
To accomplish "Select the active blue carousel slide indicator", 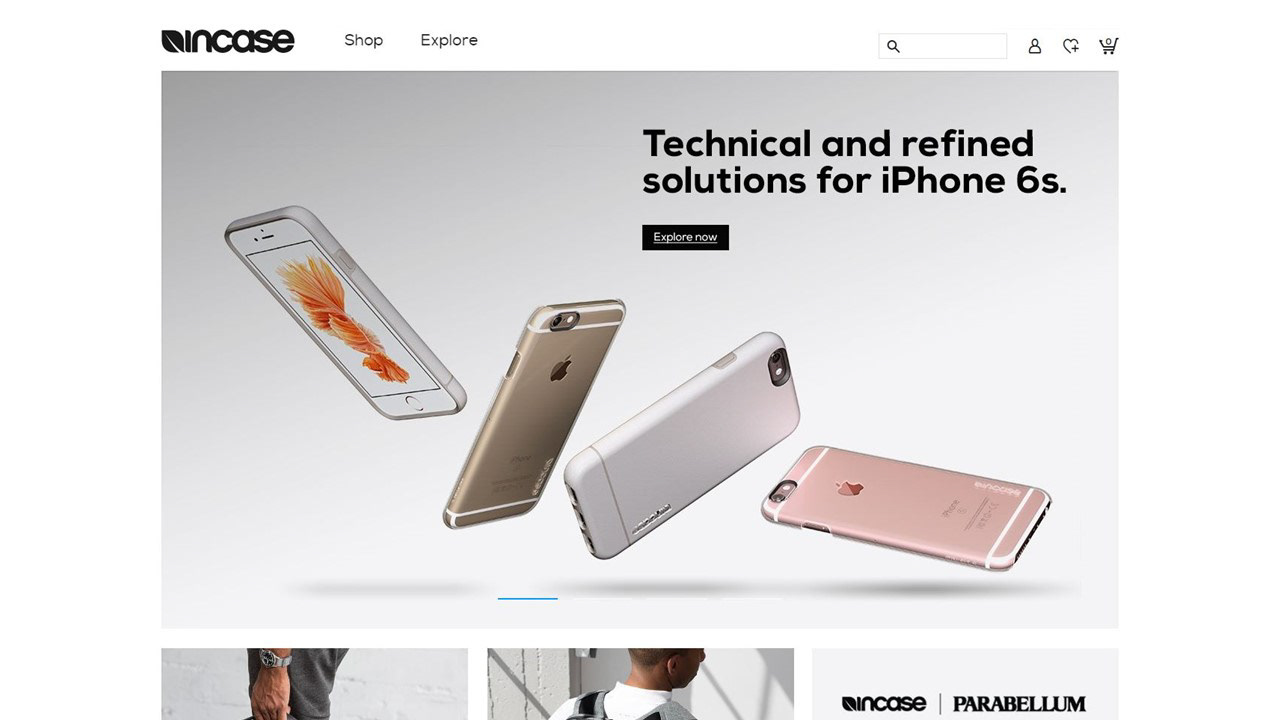I will pos(528,598).
